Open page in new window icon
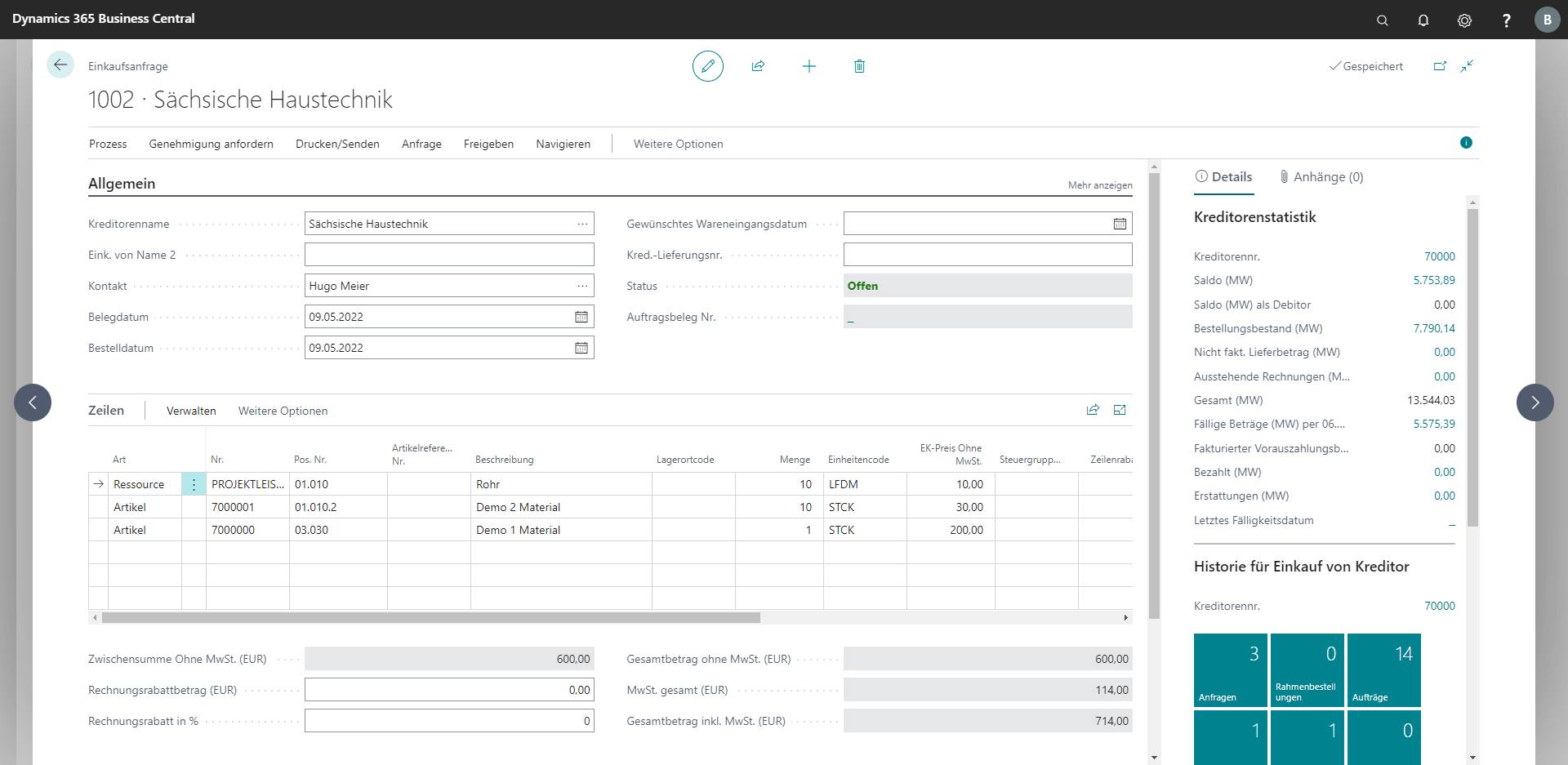 coord(1440,66)
